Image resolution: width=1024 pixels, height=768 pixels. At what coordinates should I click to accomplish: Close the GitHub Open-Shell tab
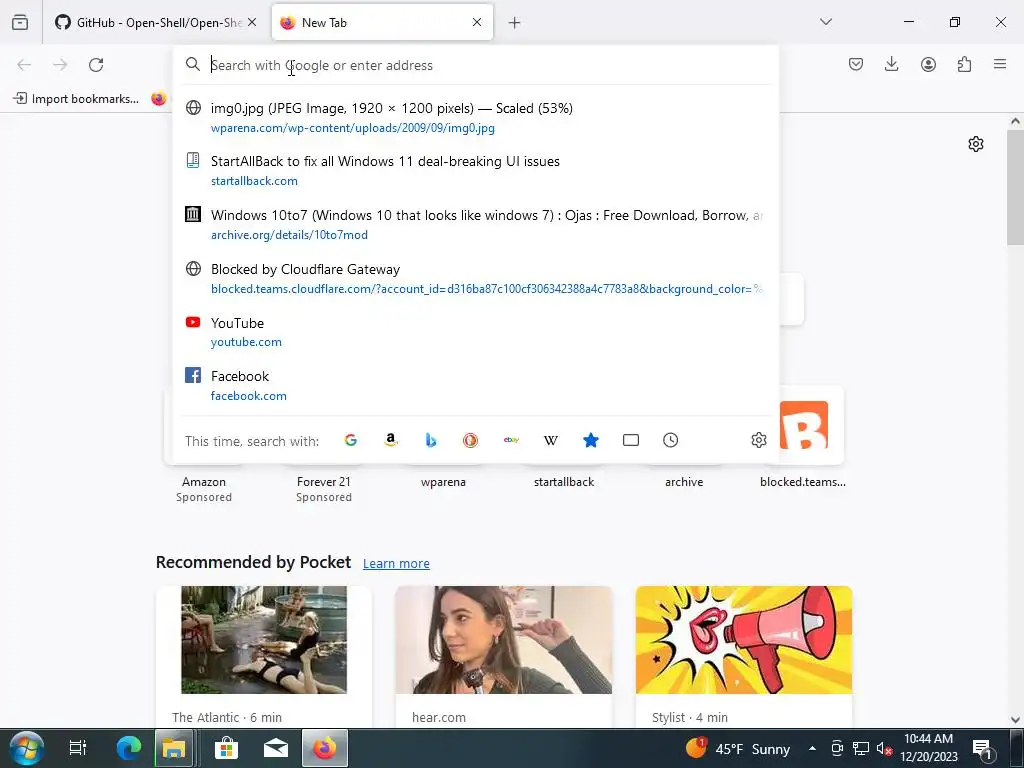pos(252,22)
